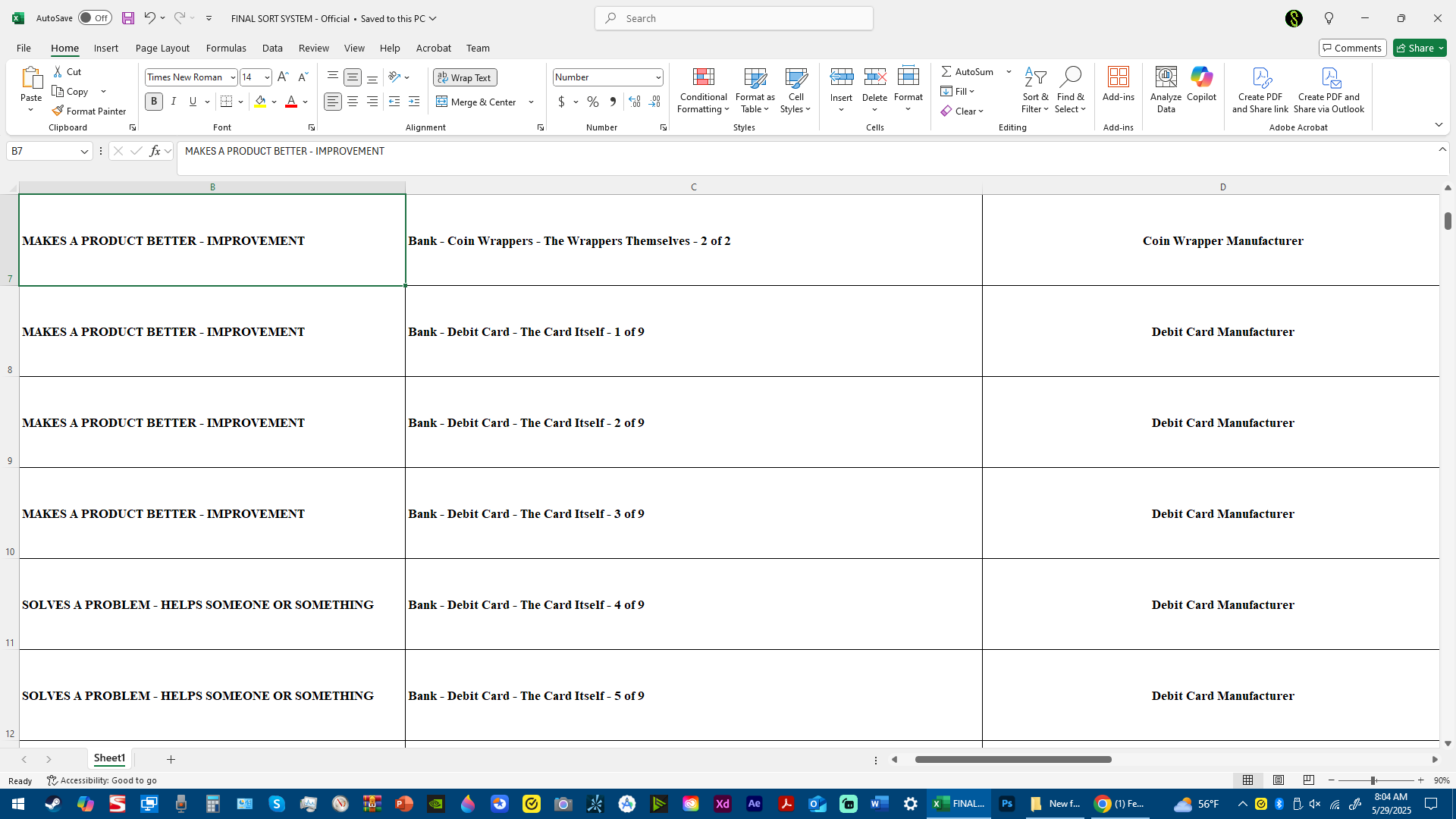The image size is (1456, 819).
Task: Apply percent style formatting
Action: pyautogui.click(x=593, y=102)
